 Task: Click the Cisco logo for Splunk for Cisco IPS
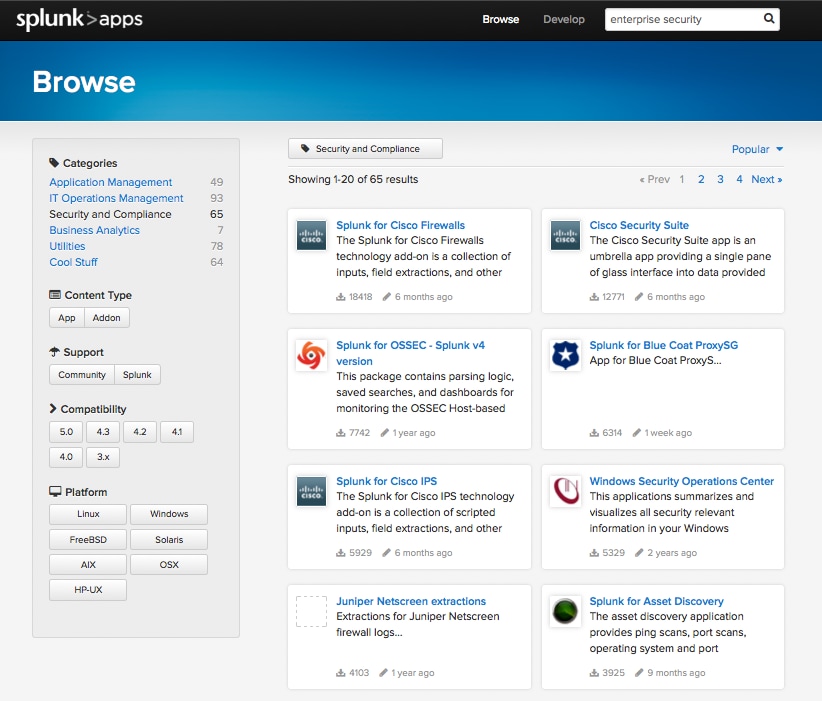coord(311,491)
